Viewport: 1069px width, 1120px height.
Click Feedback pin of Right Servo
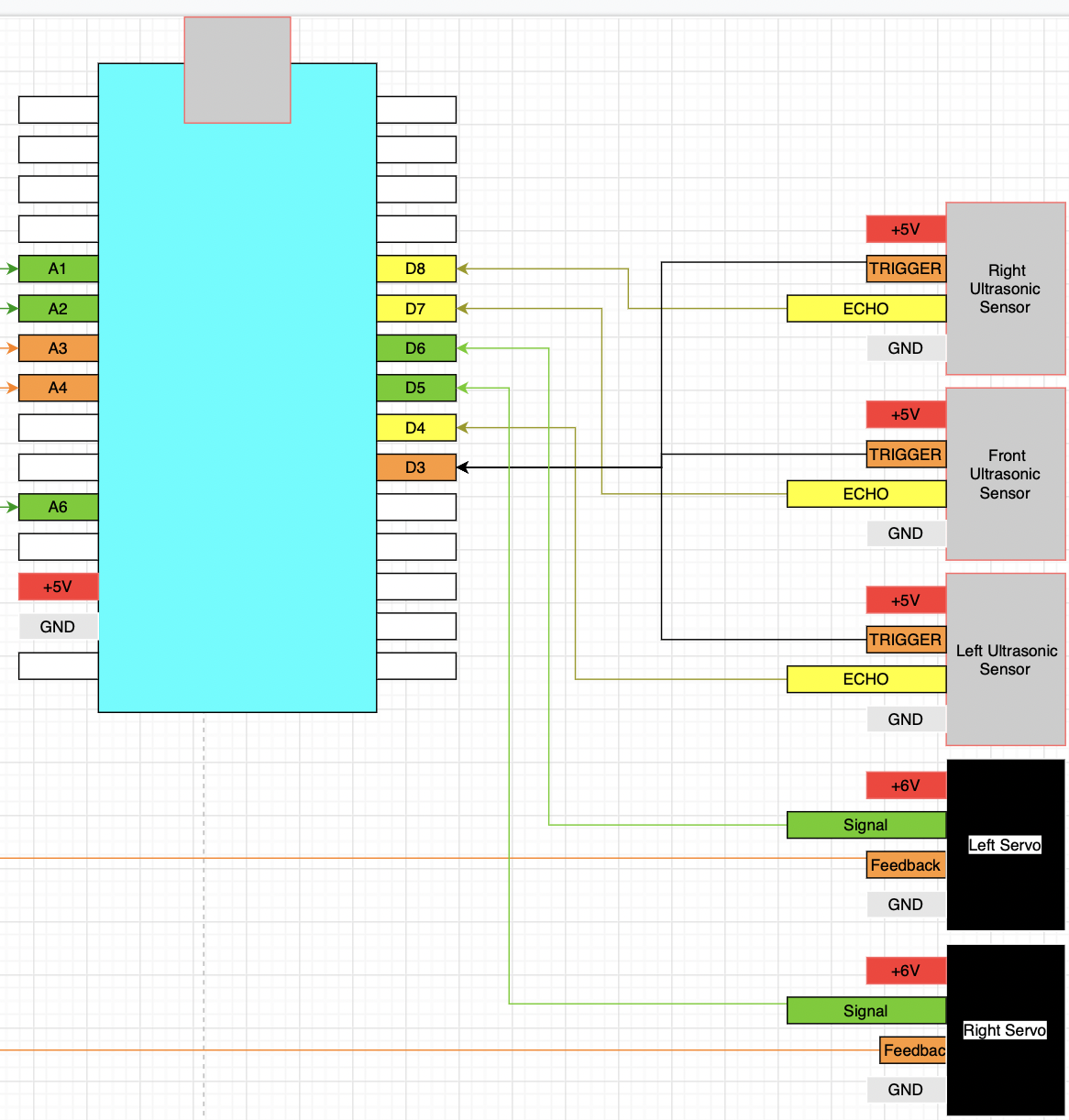tap(913, 1050)
